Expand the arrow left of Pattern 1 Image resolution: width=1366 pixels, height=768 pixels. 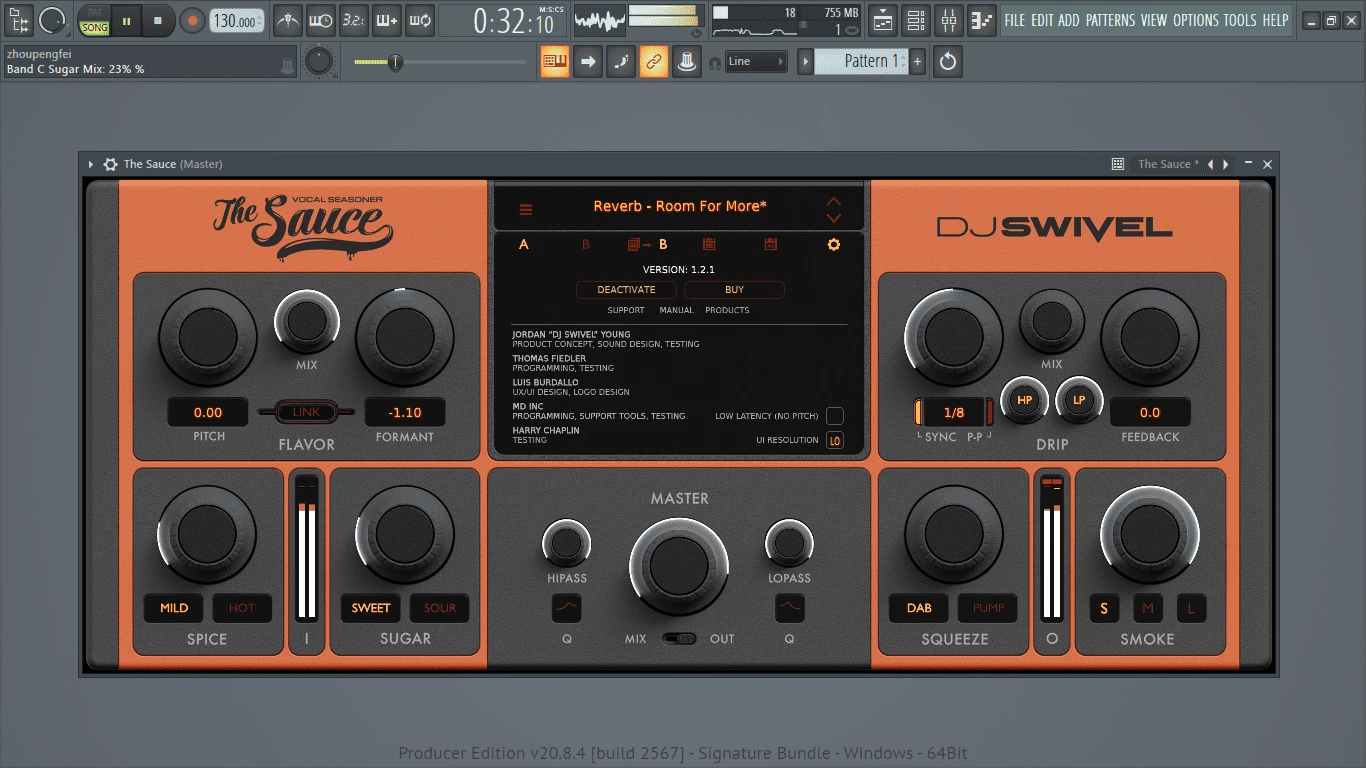click(805, 62)
